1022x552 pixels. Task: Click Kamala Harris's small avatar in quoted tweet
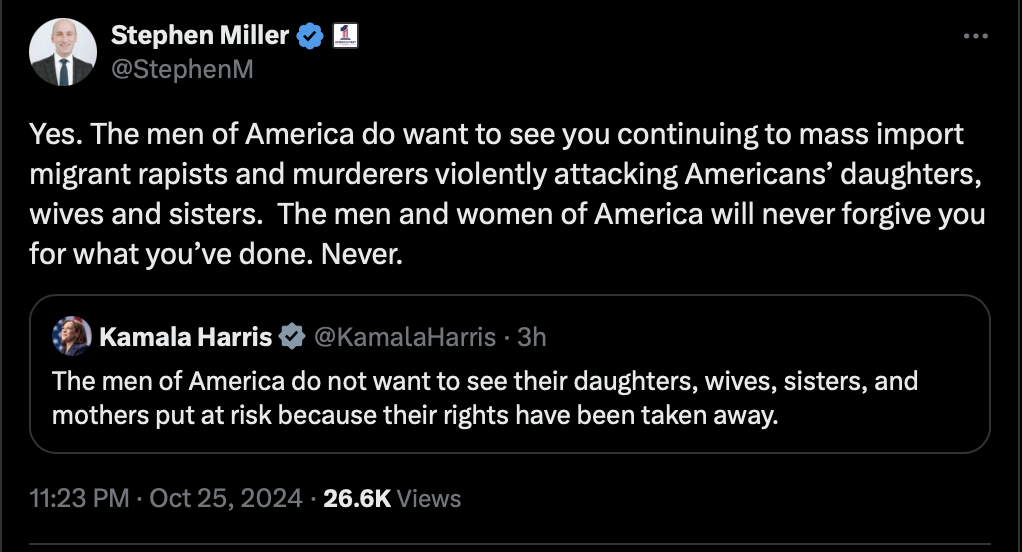[71, 336]
